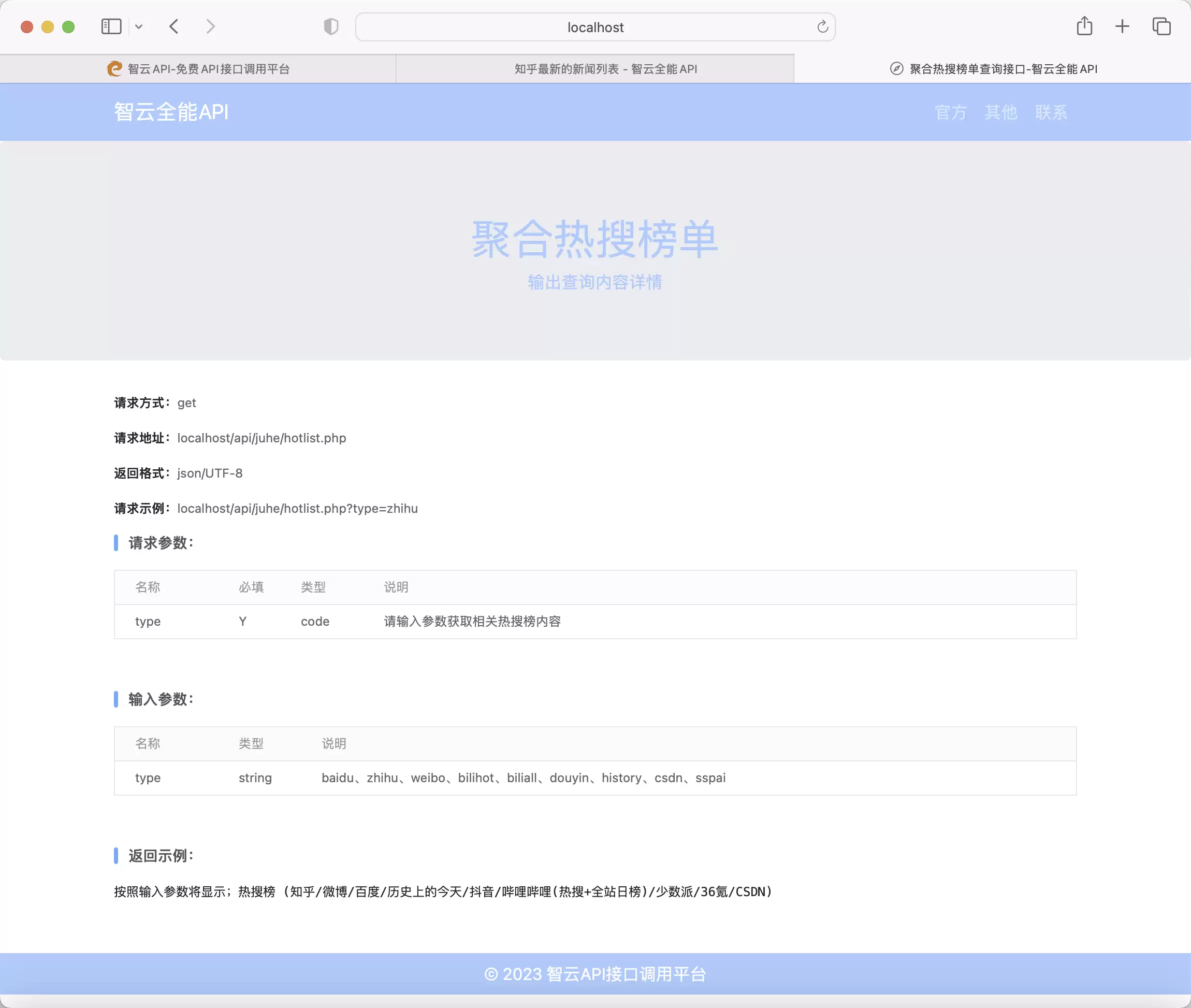The width and height of the screenshot is (1191, 1008).
Task: Select the 聚合热搜榜单查询接口 tab
Action: [993, 69]
